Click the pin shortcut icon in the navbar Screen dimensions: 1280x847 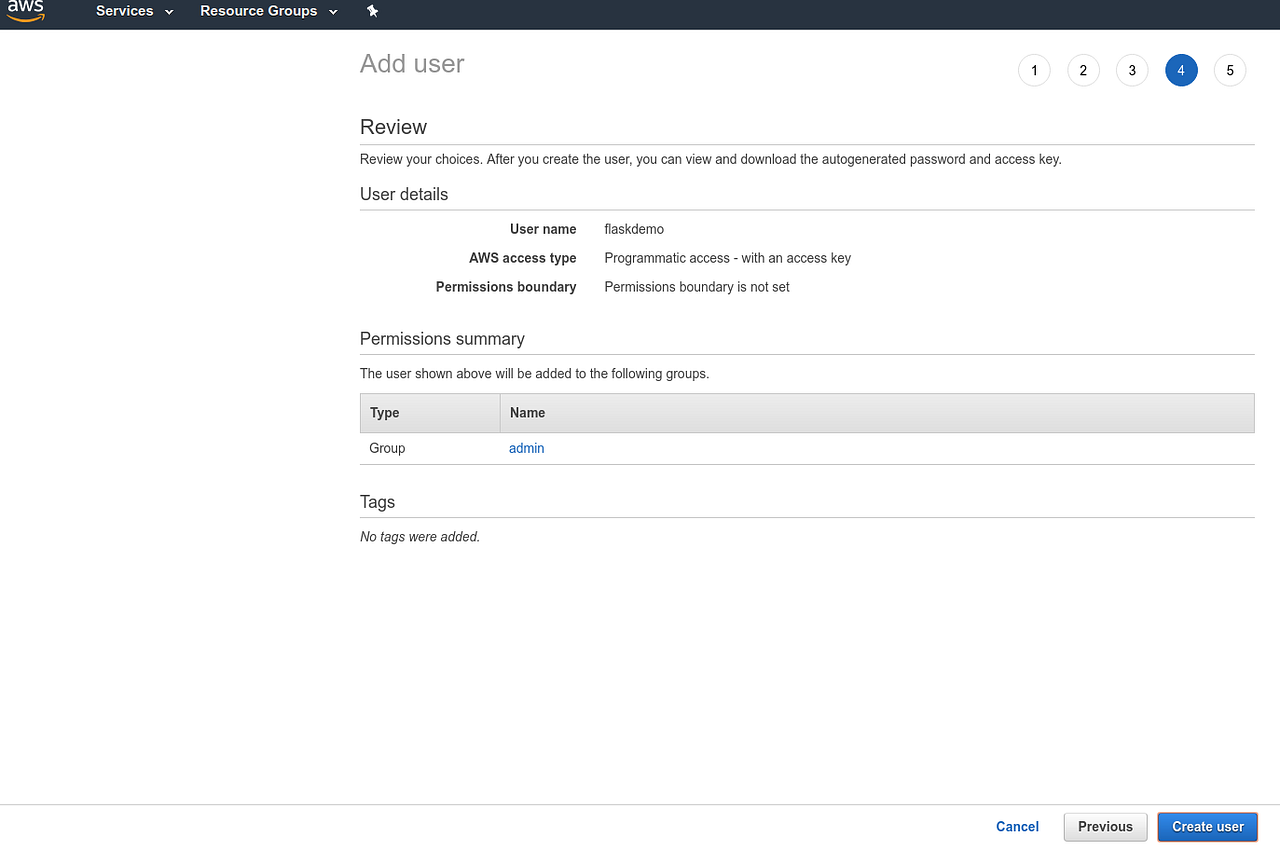pos(372,12)
